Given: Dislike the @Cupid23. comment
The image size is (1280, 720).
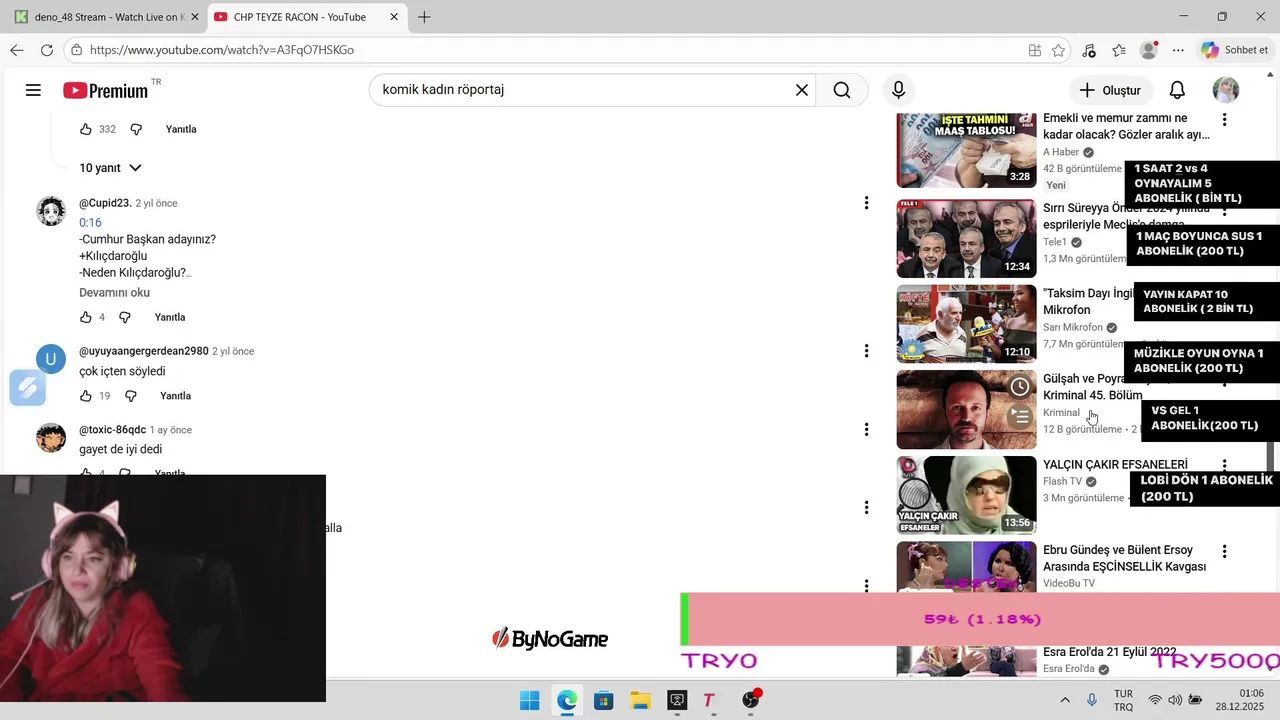Looking at the screenshot, I should (x=125, y=317).
